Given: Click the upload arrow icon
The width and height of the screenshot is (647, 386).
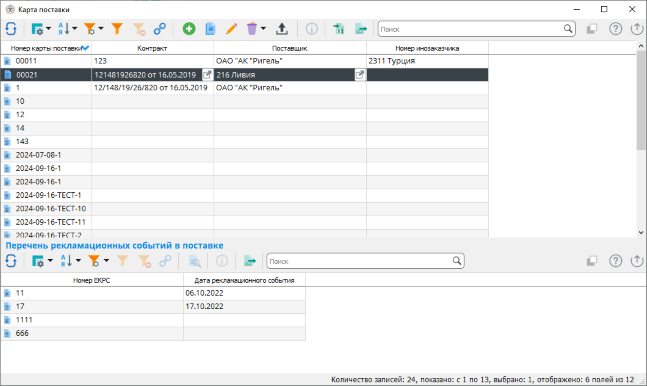Looking at the screenshot, I should pos(282,29).
